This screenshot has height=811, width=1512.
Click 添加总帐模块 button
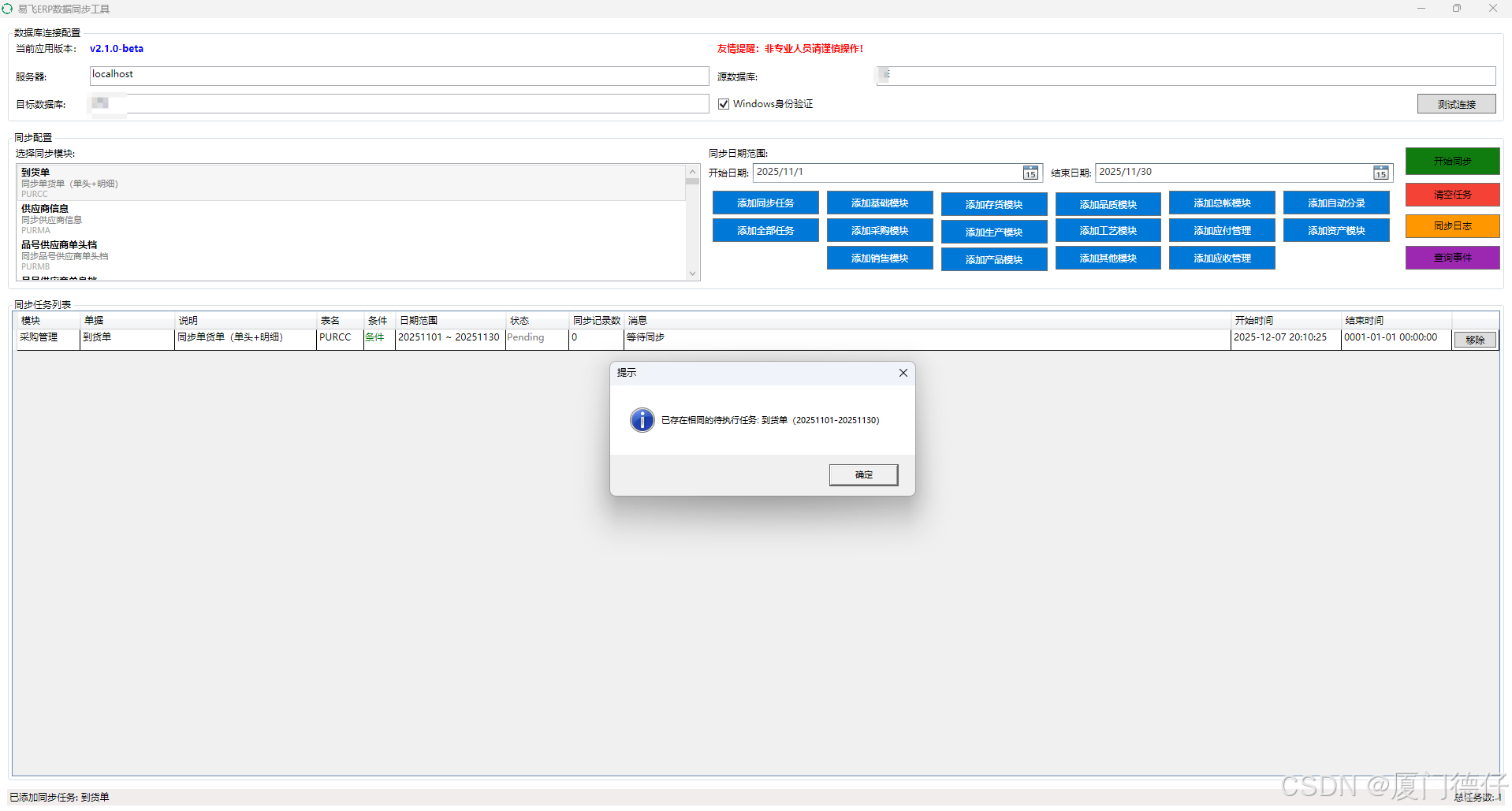[x=1222, y=203]
